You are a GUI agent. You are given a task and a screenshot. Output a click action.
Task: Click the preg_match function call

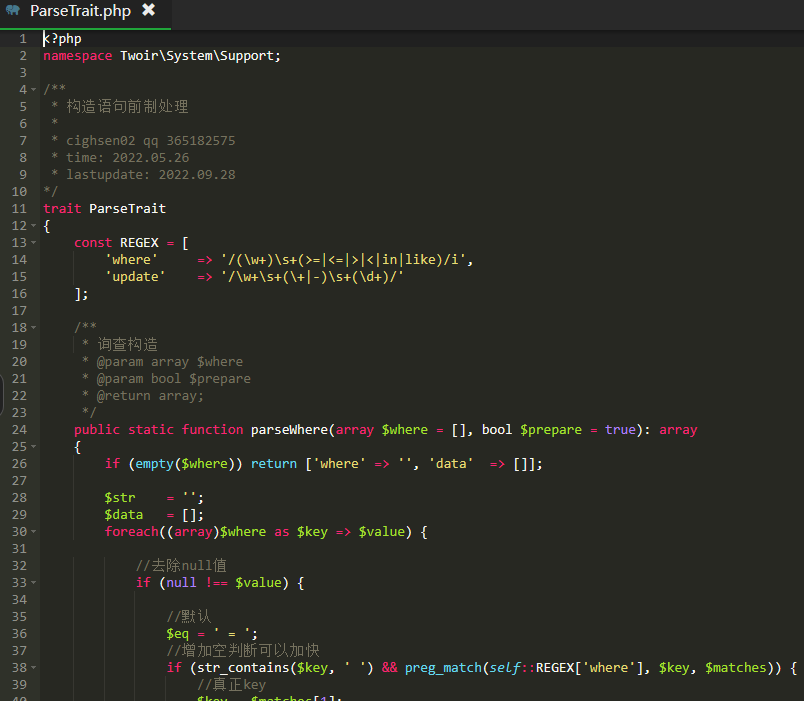click(443, 667)
